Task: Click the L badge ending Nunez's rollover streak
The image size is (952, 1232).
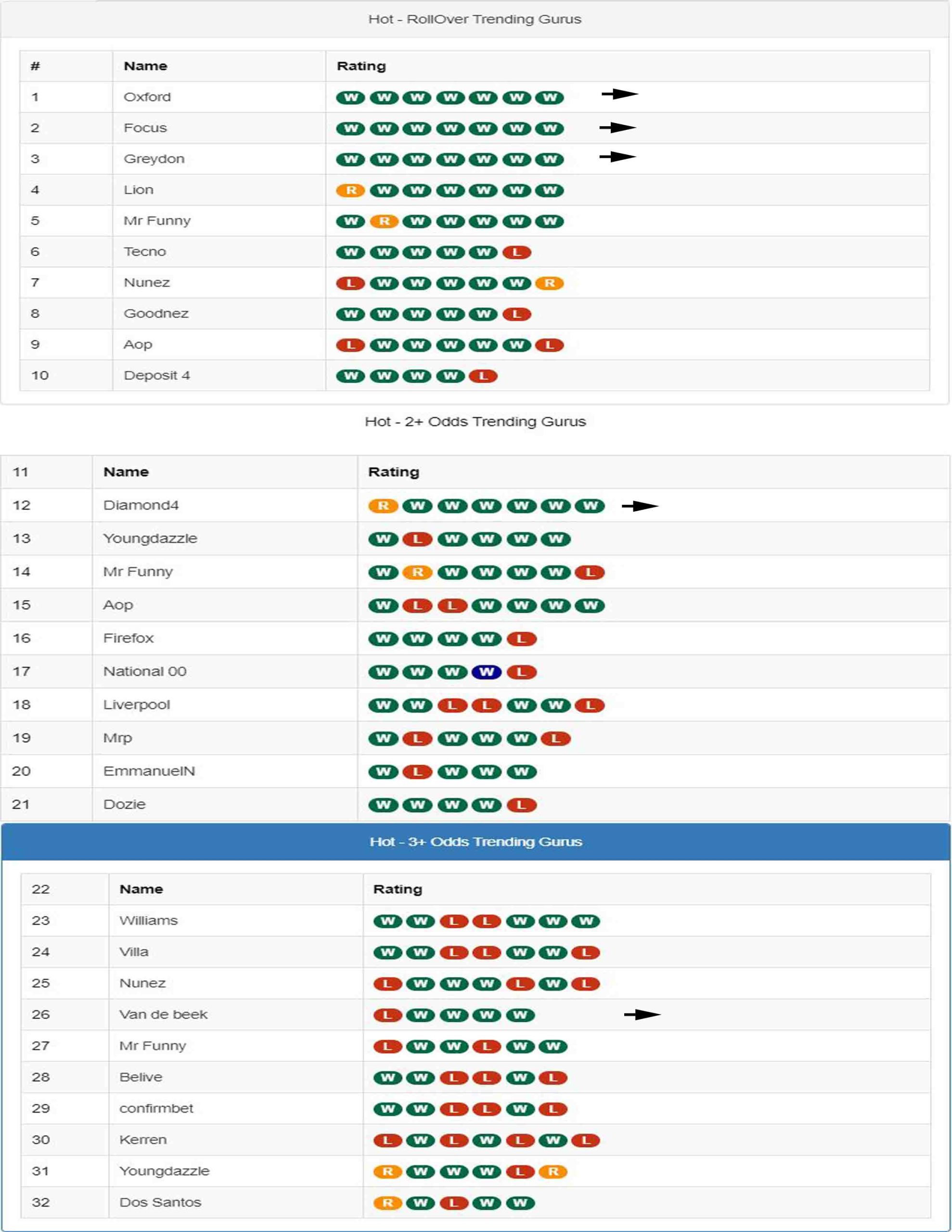Action: click(x=351, y=282)
